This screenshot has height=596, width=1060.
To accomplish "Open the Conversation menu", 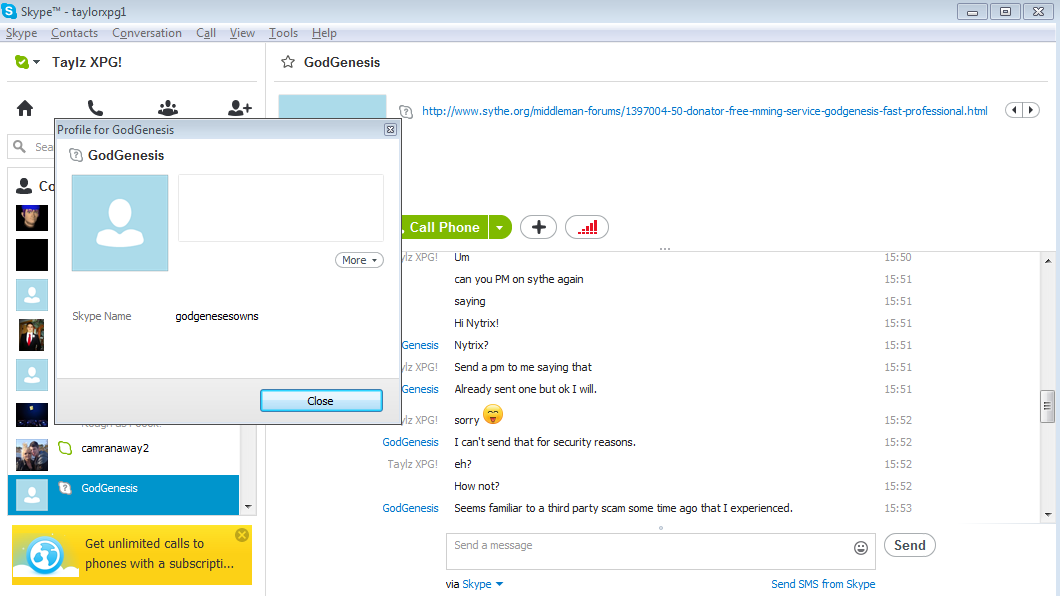I will coord(147,33).
